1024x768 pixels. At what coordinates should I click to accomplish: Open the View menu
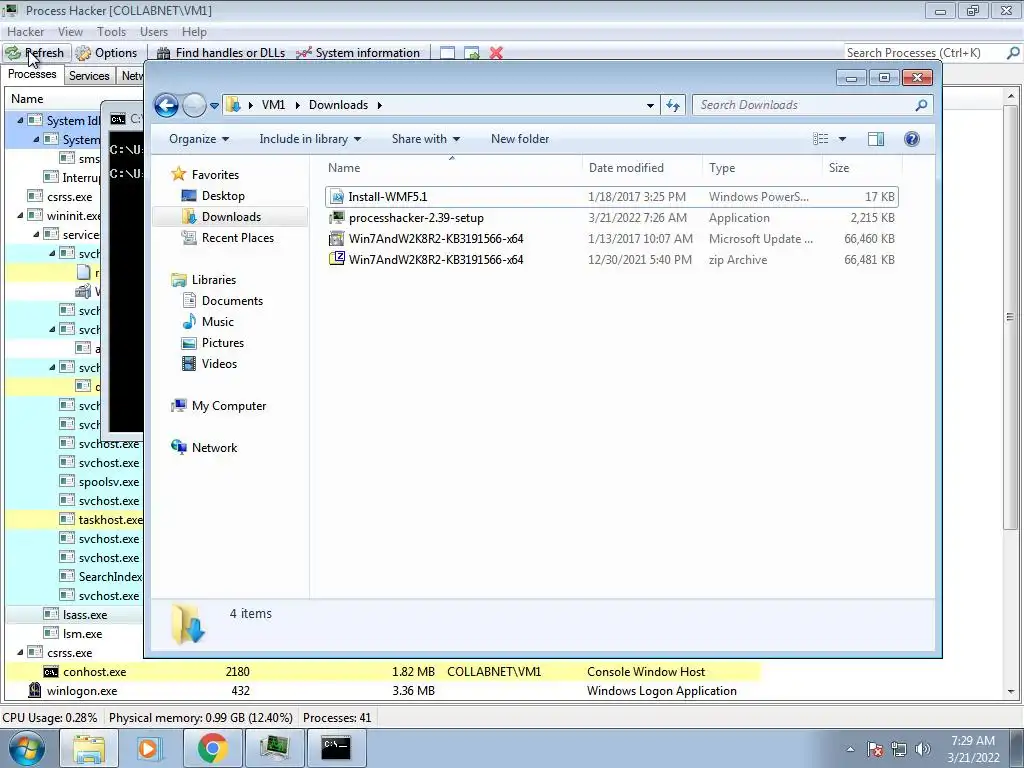71,31
